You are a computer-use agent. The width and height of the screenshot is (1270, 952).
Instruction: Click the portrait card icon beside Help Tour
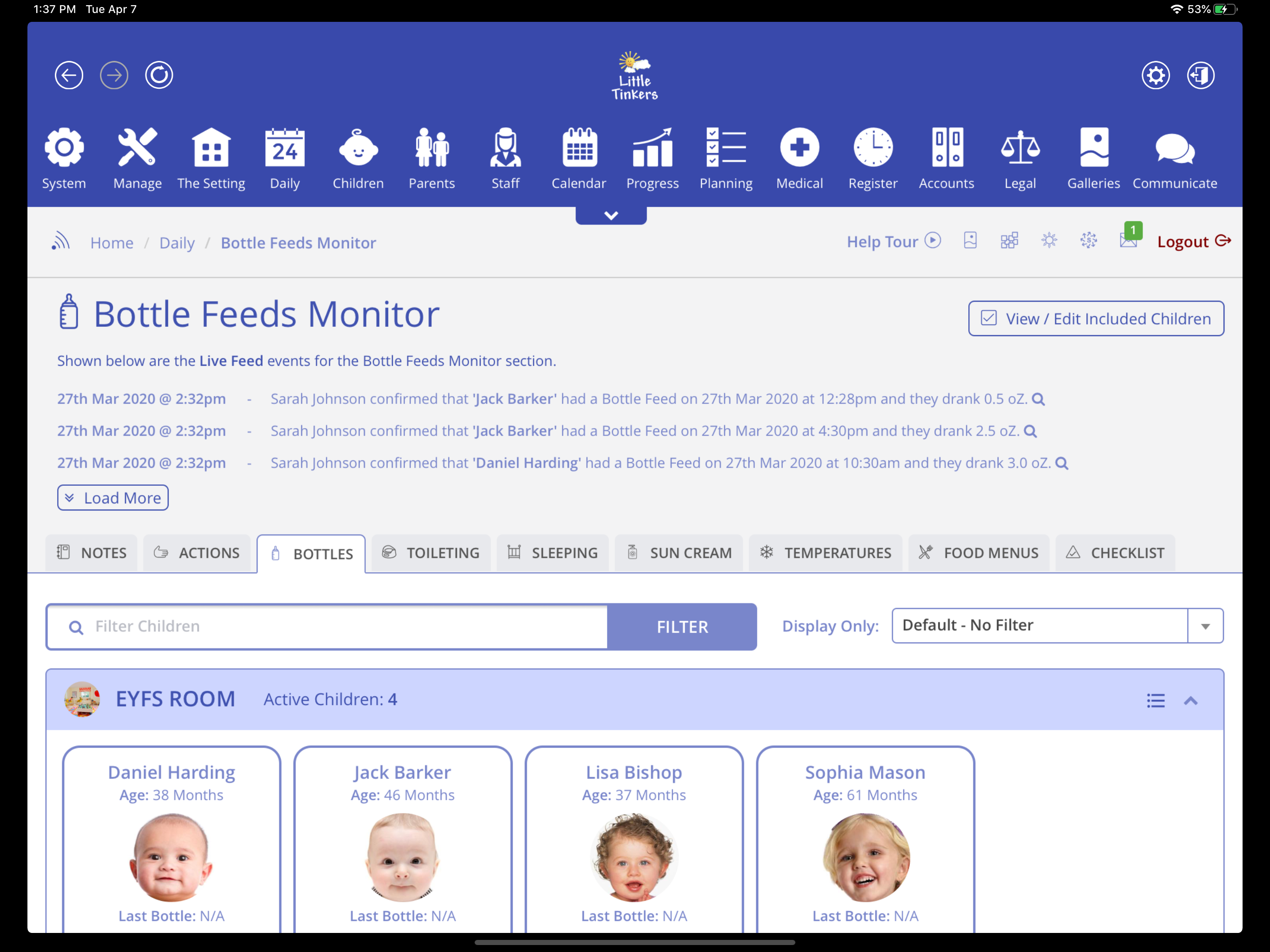[970, 241]
